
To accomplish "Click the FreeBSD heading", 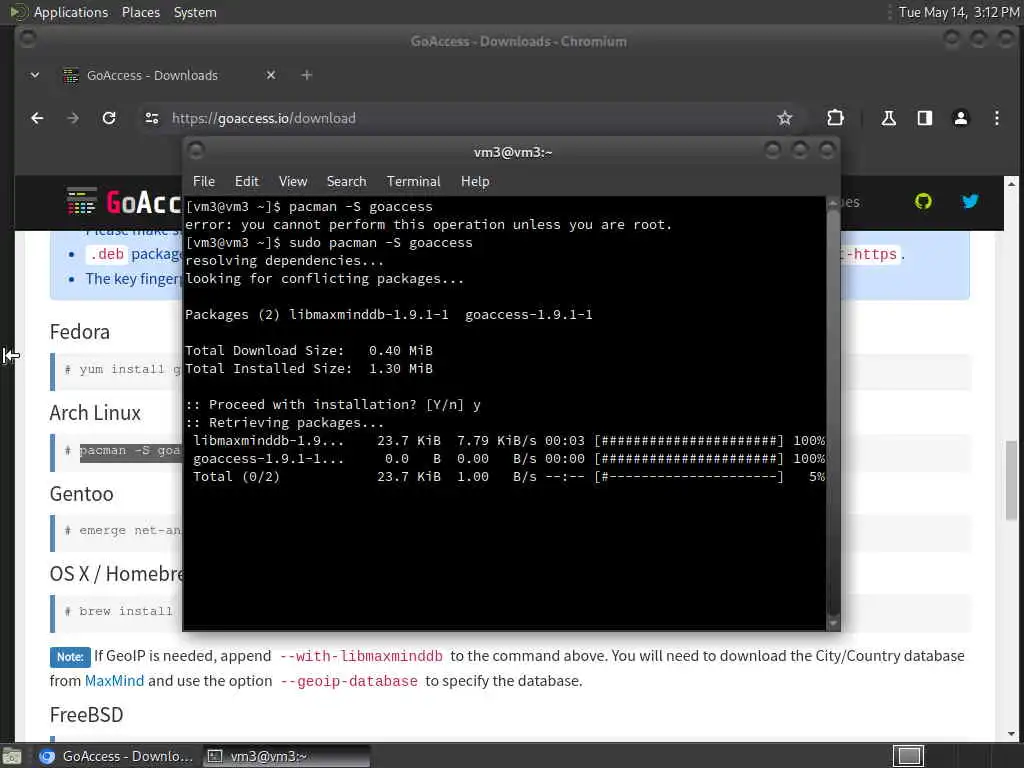I will (x=86, y=714).
